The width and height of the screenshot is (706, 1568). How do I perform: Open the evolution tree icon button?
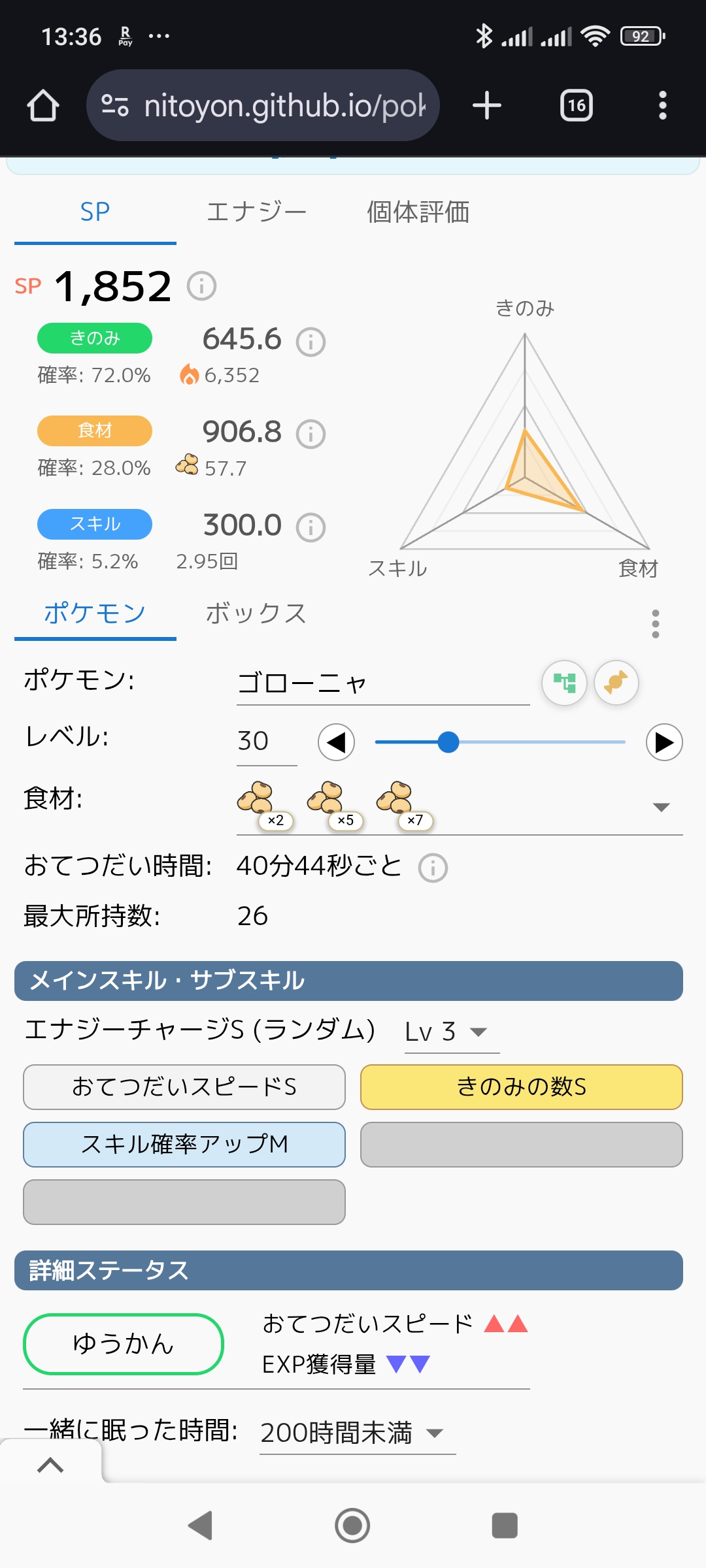564,683
